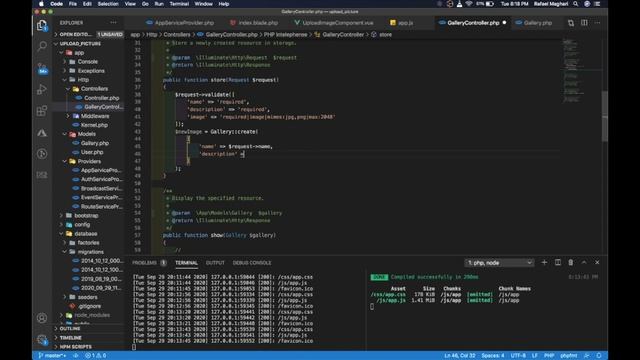The image size is (640, 360).
Task: Switch to Gallery.php editor tab
Action: (x=534, y=23)
